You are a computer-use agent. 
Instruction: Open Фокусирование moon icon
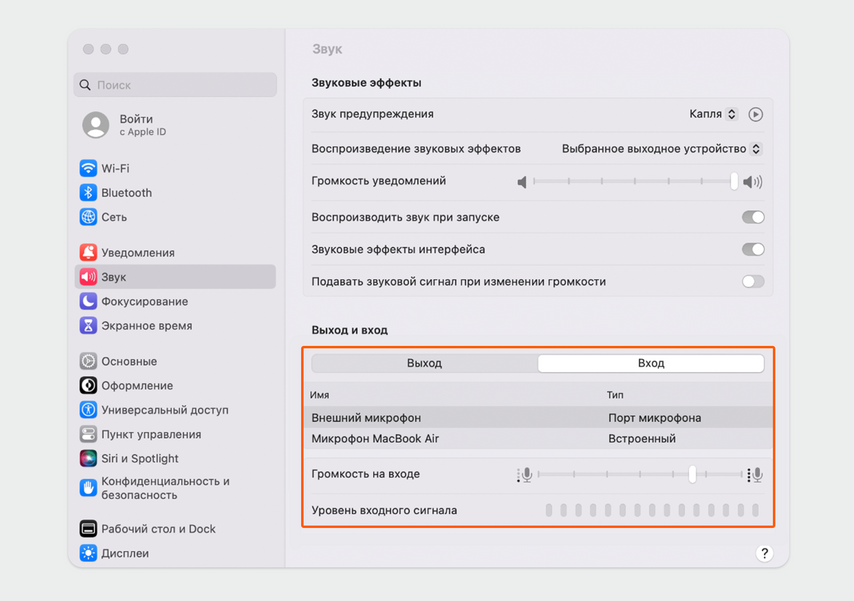pos(88,301)
